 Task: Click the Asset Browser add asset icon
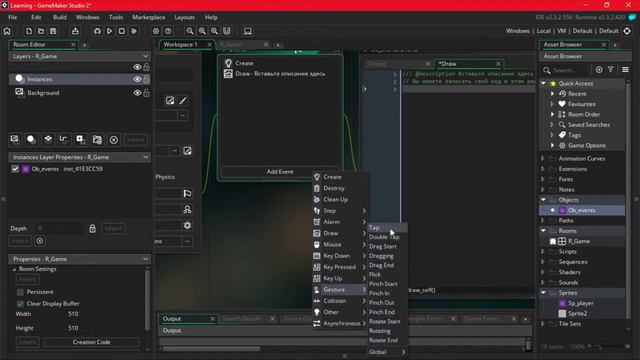pyautogui.click(x=599, y=70)
